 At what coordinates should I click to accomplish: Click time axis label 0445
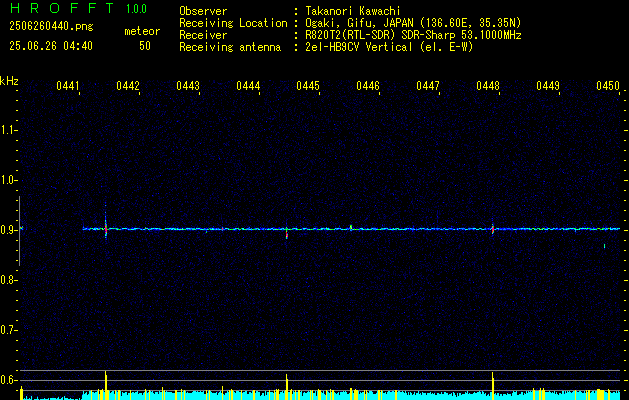(308, 85)
